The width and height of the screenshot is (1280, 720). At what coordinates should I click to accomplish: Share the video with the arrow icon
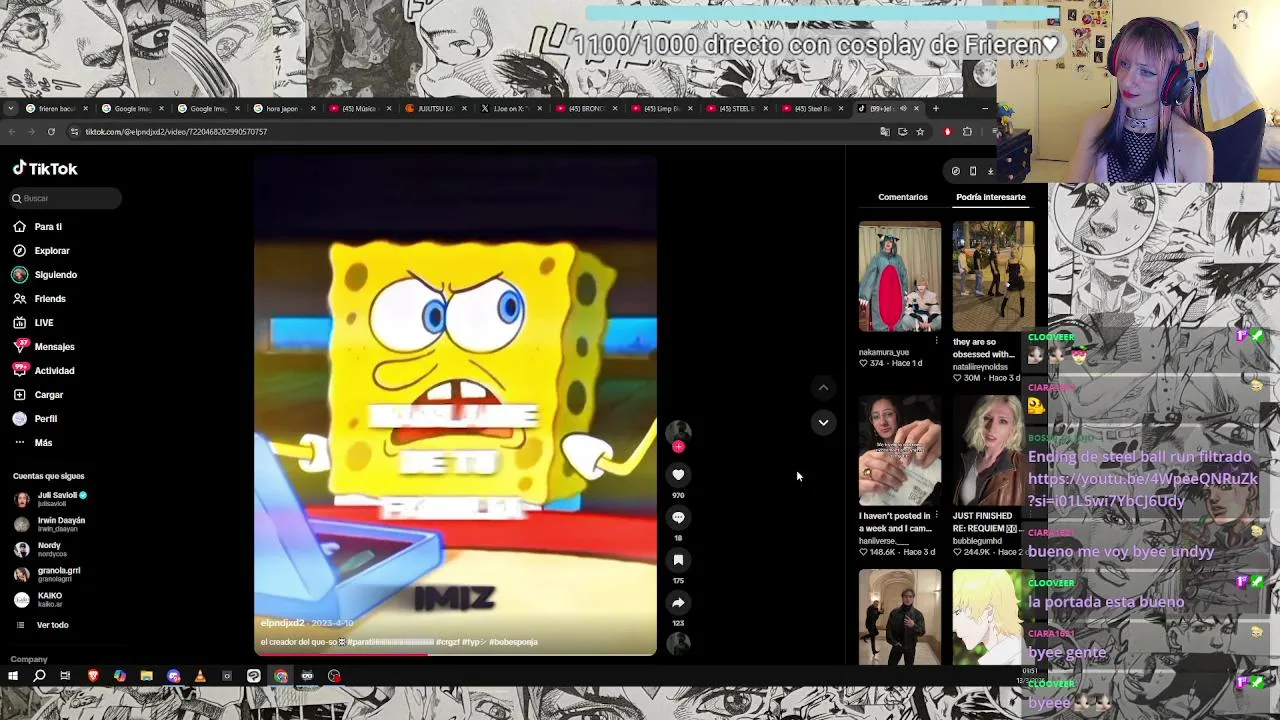coord(678,603)
